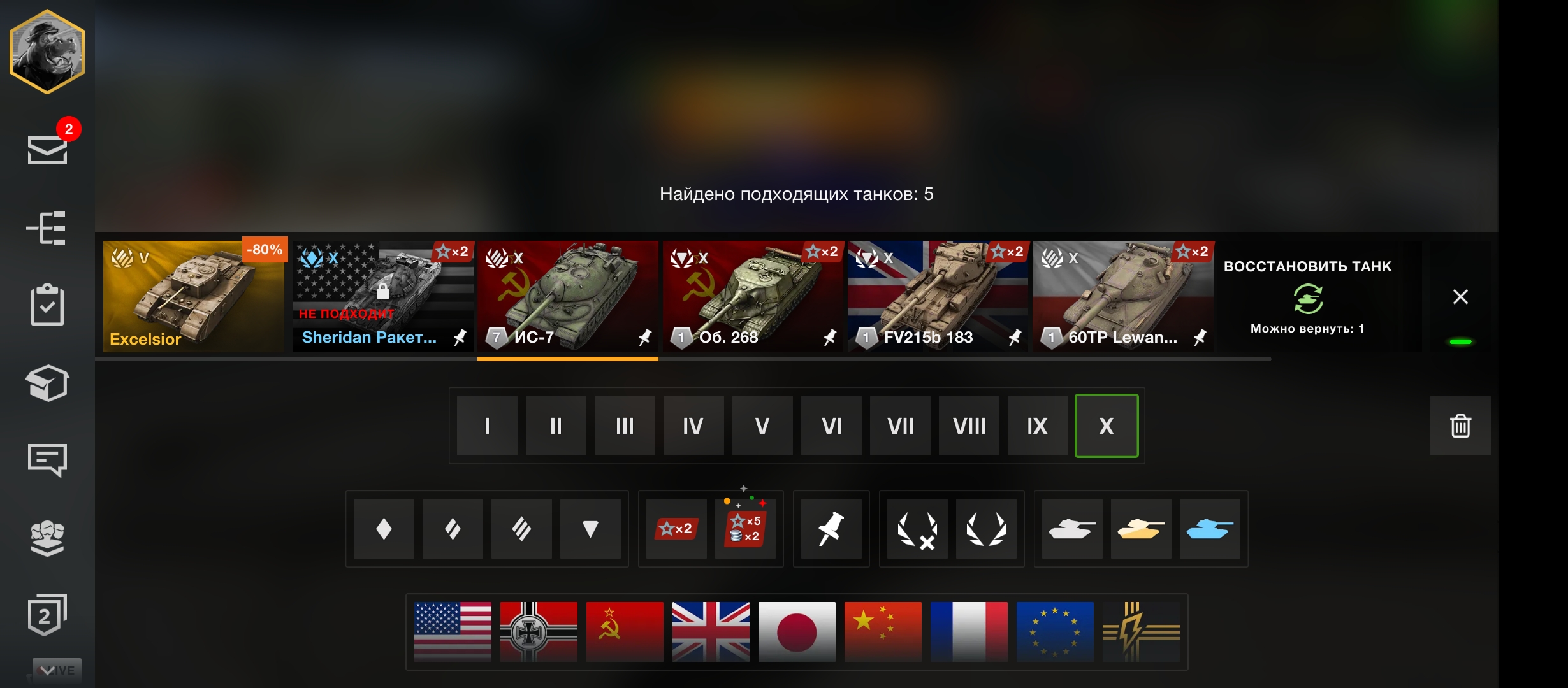Screen dimensions: 1568x688
Task: Toggle the heavy tank class filter
Action: 521,529
